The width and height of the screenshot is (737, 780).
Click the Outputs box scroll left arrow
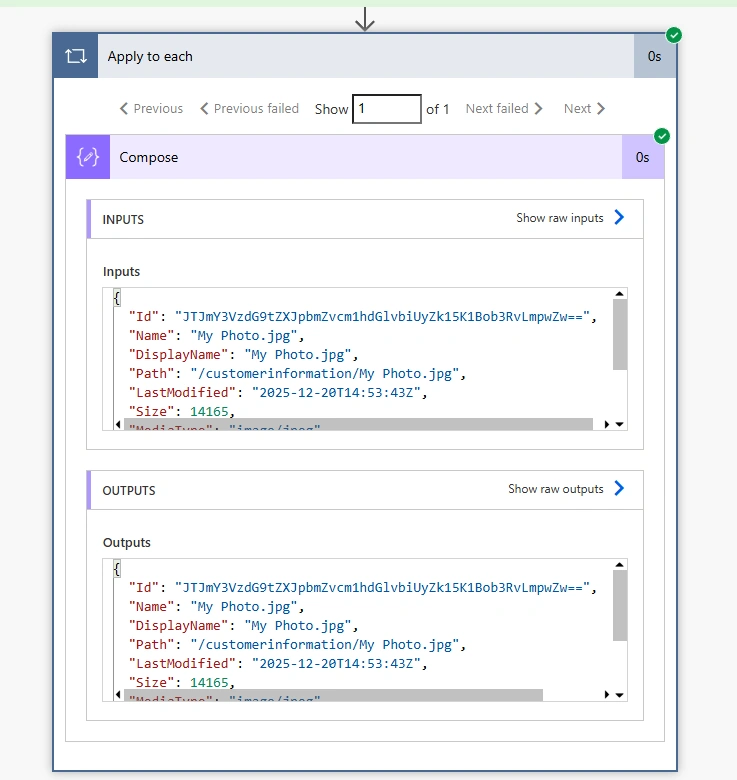point(118,694)
